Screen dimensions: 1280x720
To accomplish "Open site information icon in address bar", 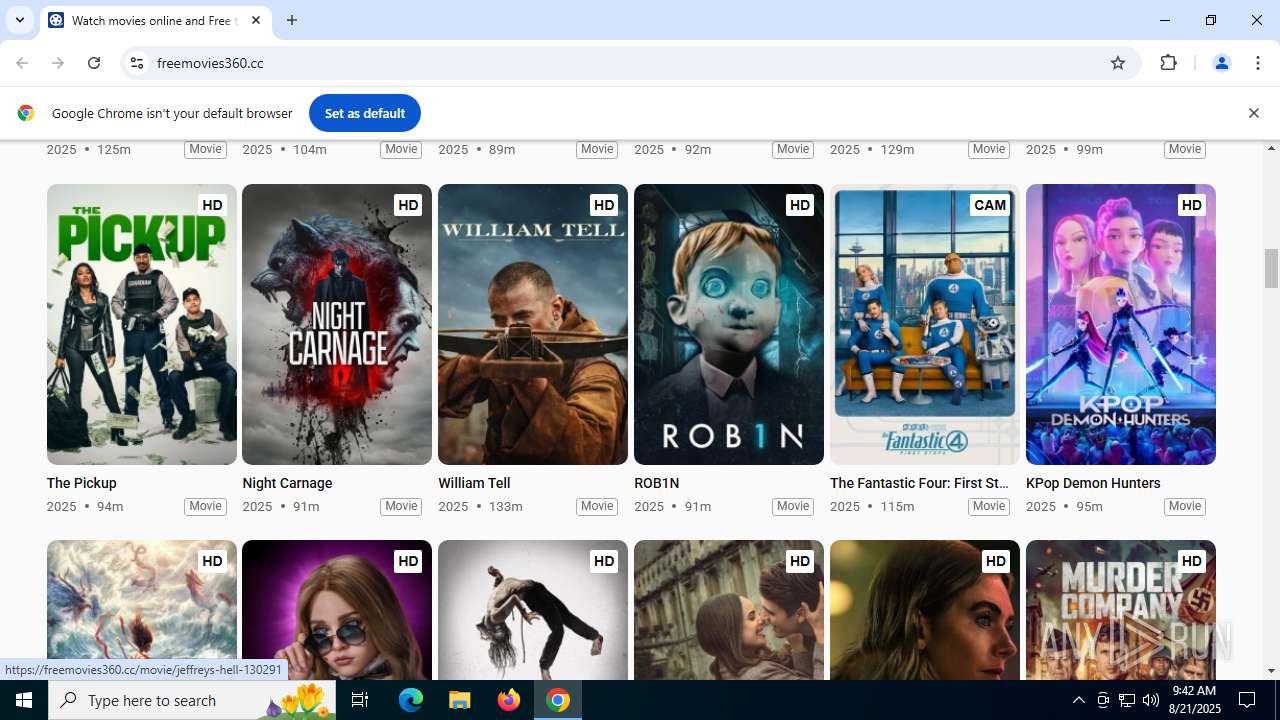I will point(137,63).
